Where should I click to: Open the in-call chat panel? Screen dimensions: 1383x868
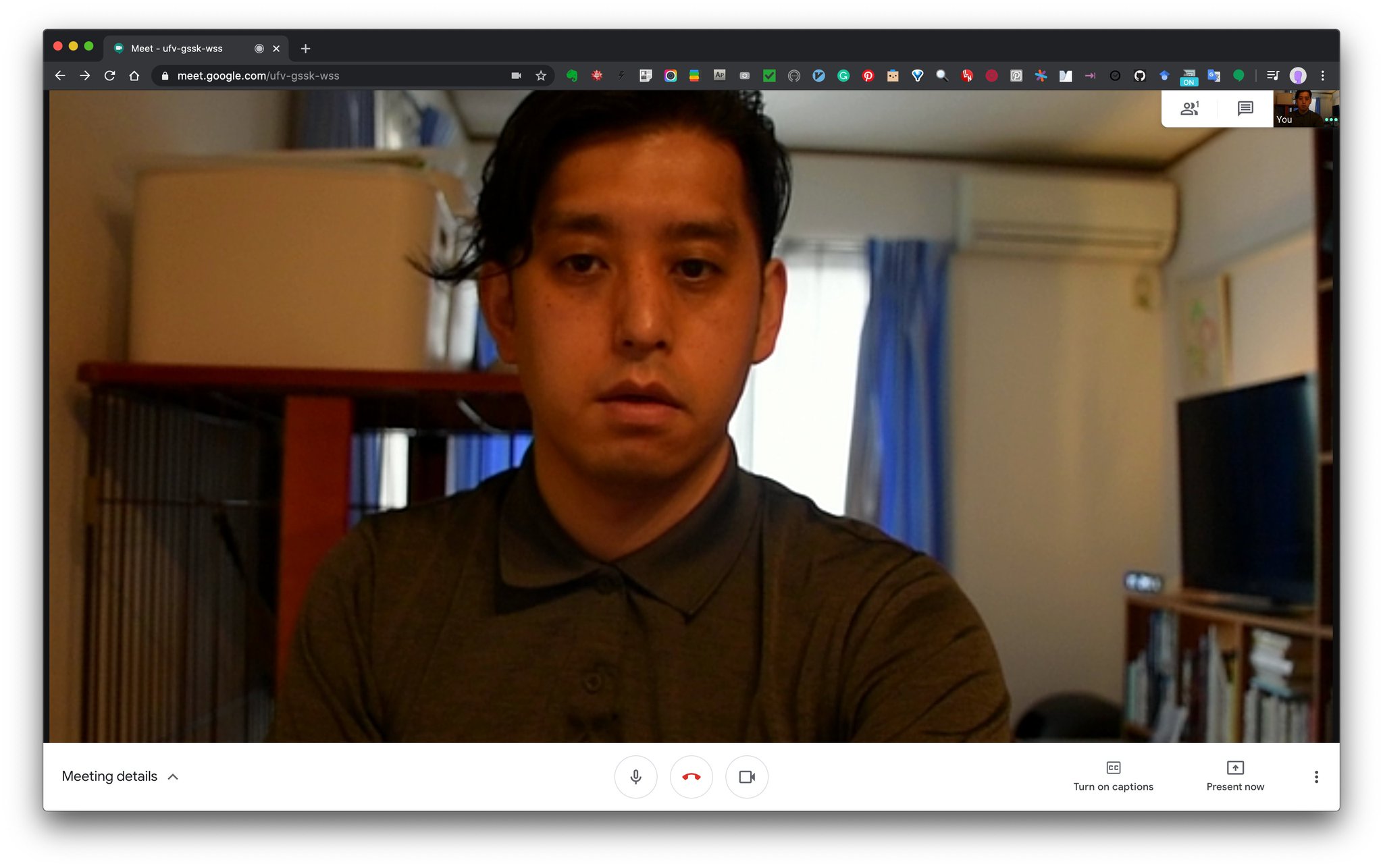point(1245,108)
